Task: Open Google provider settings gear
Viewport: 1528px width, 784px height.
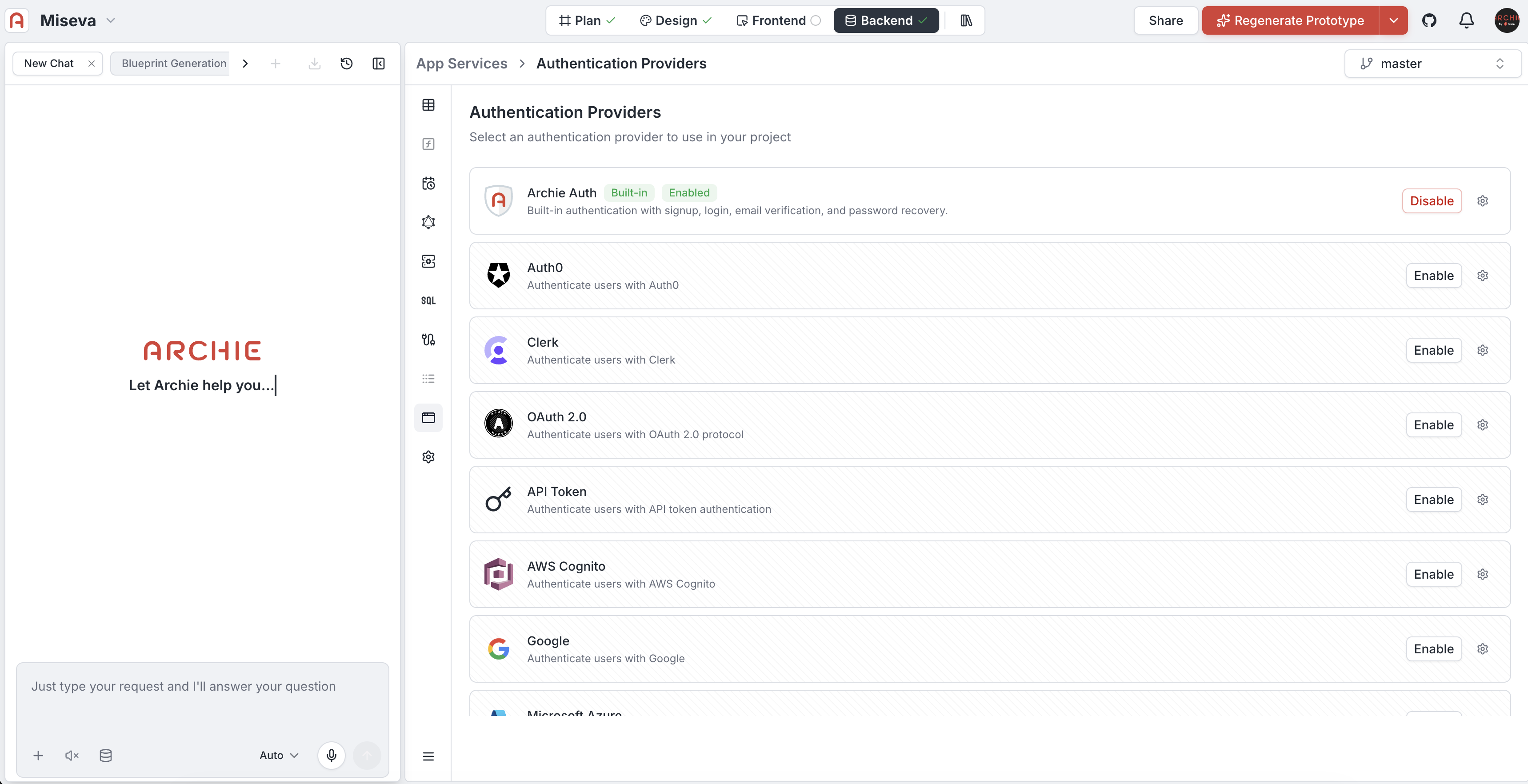Action: pyautogui.click(x=1482, y=649)
